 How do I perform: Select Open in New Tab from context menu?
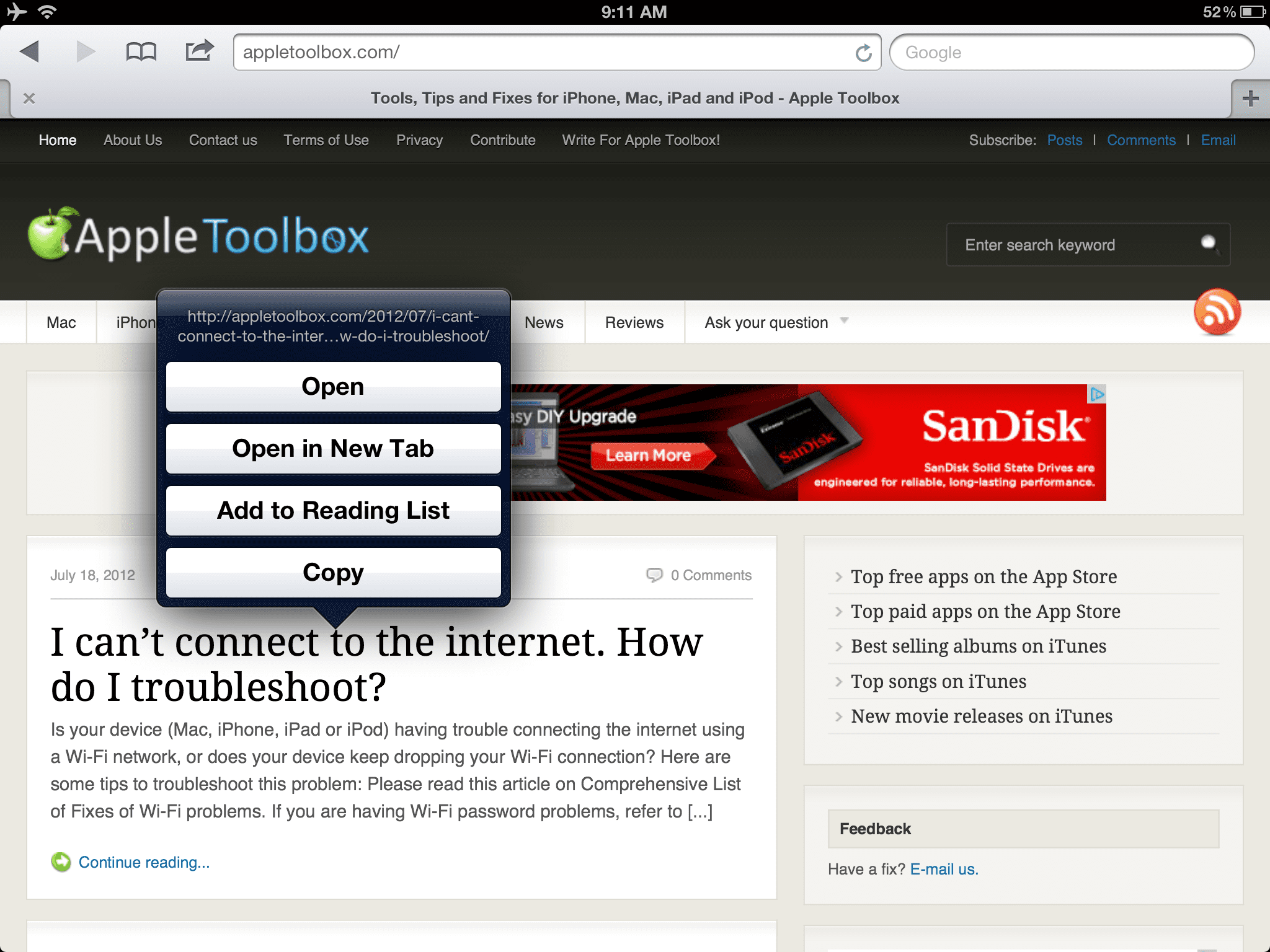(334, 447)
